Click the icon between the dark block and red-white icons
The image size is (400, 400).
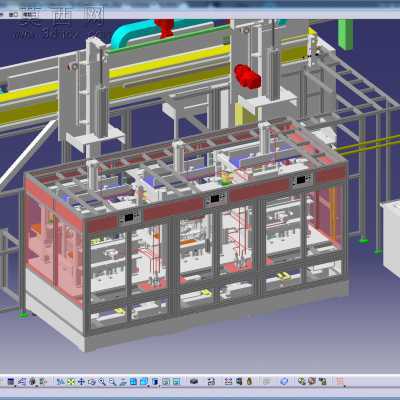(211, 381)
